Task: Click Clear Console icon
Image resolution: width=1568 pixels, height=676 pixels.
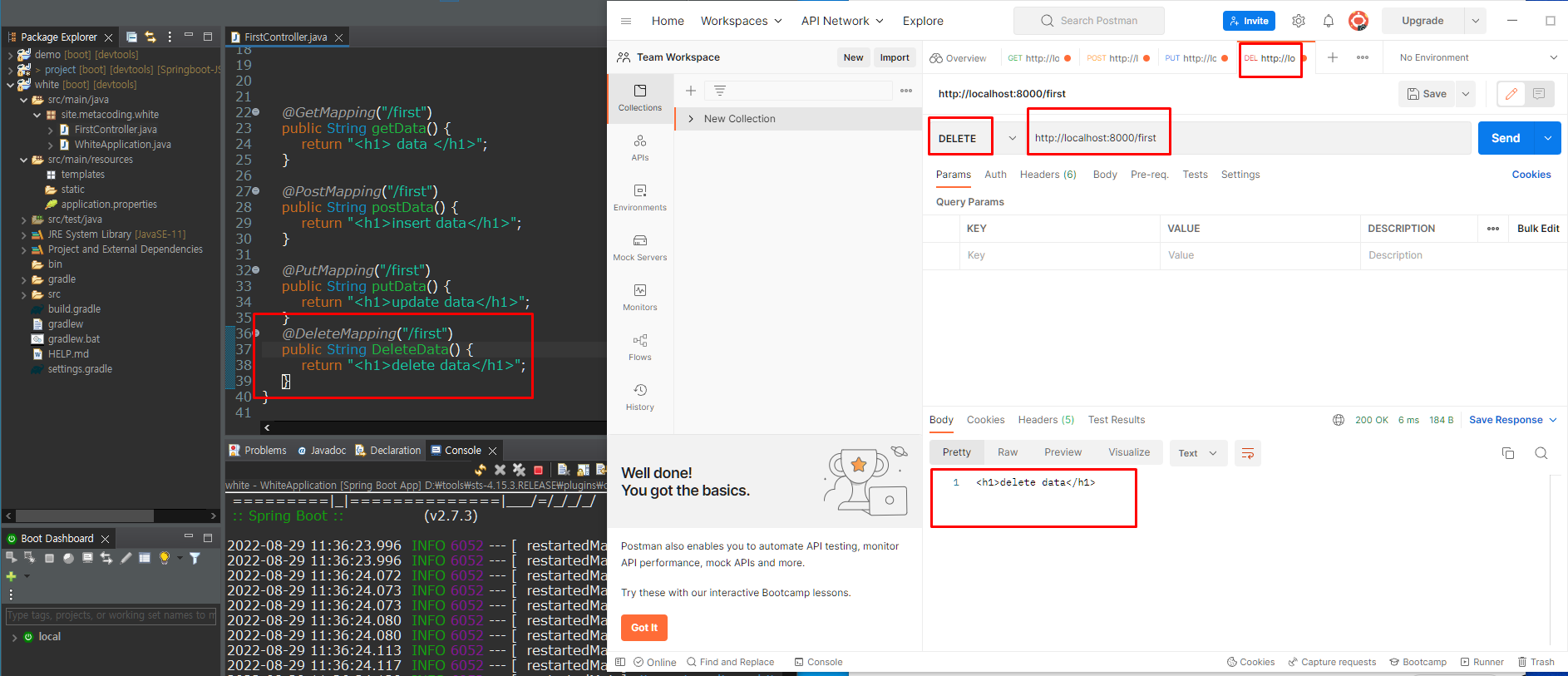Action: coord(563,470)
